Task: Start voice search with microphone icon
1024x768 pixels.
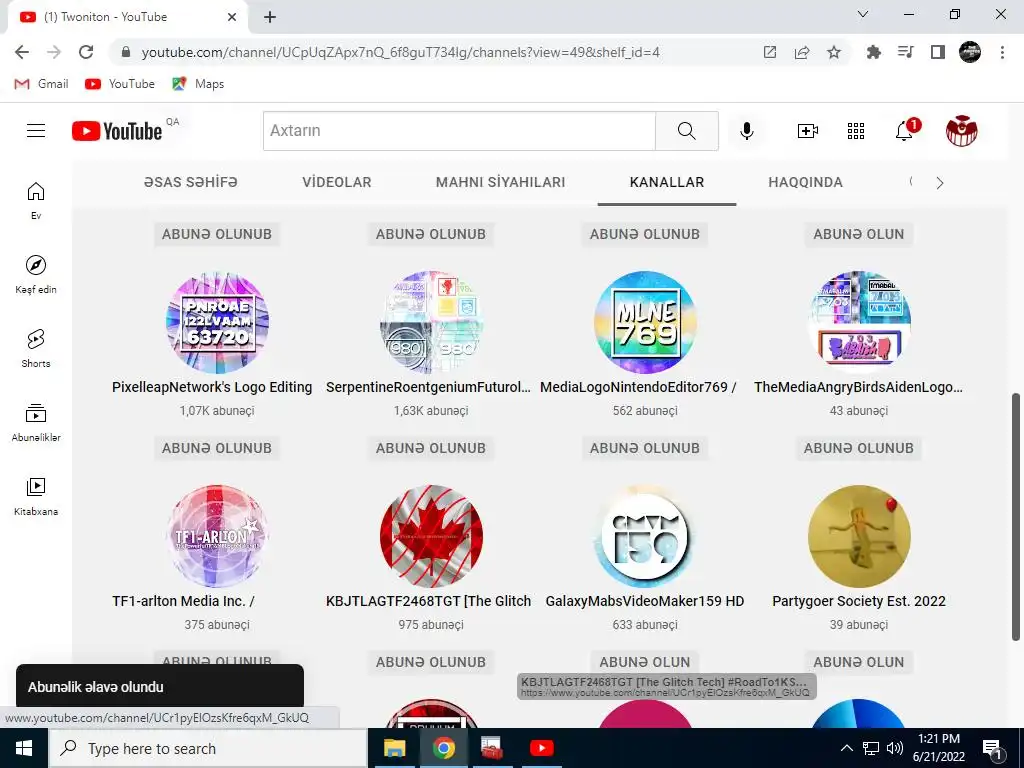Action: tap(746, 131)
